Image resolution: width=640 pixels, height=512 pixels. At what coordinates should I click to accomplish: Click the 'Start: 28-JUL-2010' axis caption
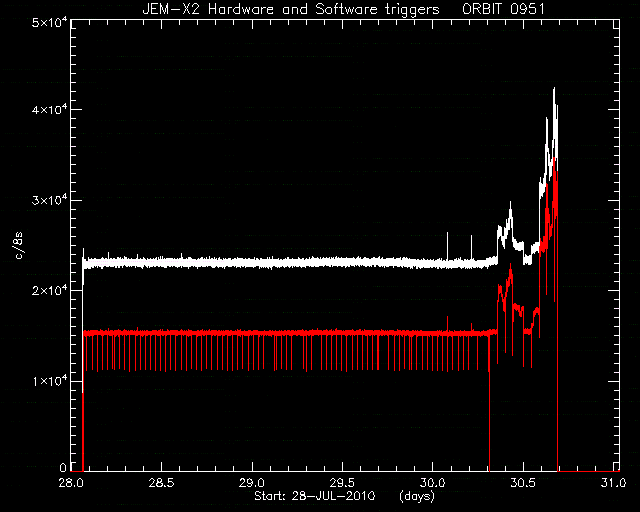coord(314,496)
